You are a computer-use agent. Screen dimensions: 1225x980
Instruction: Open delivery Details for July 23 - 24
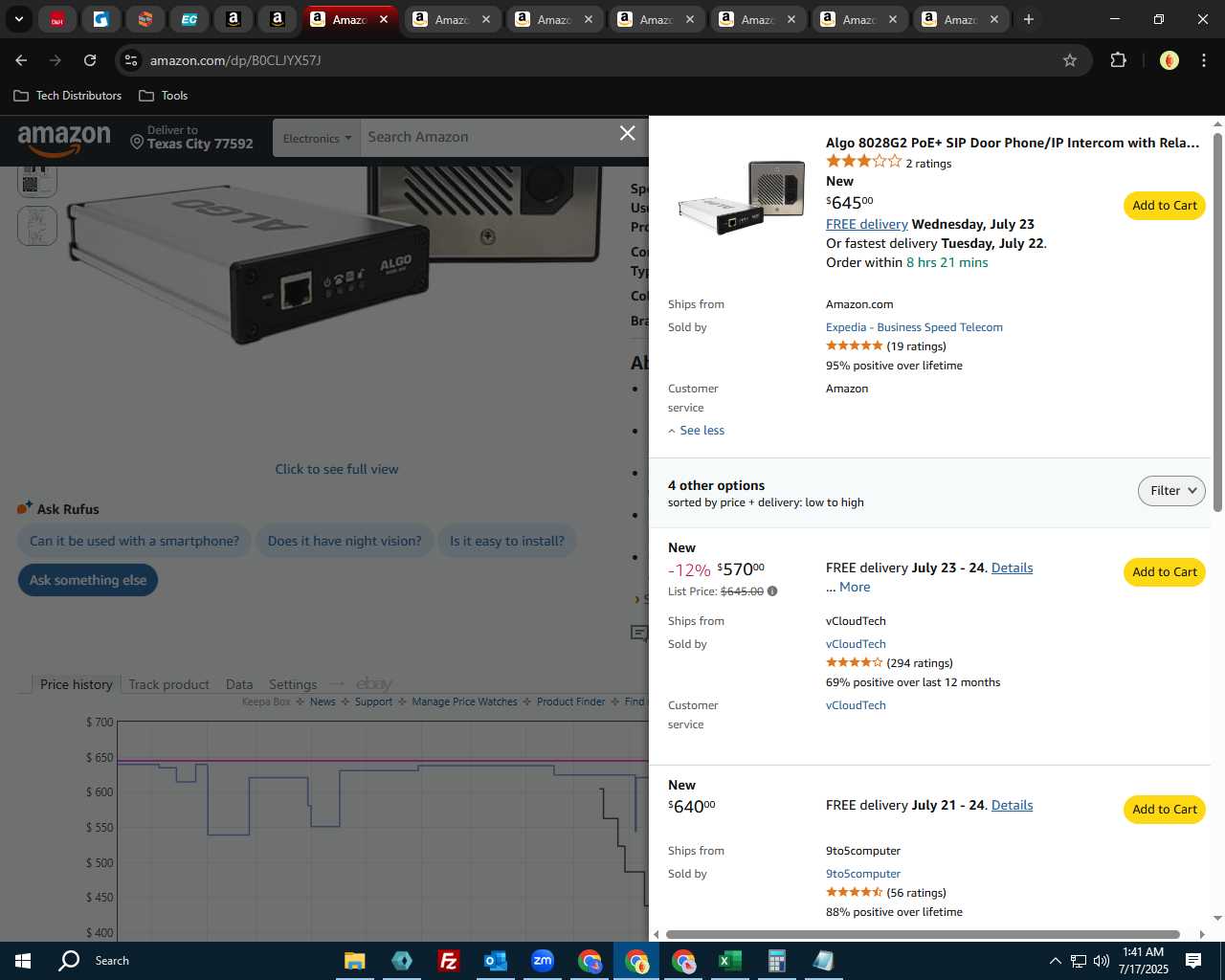(x=1012, y=568)
